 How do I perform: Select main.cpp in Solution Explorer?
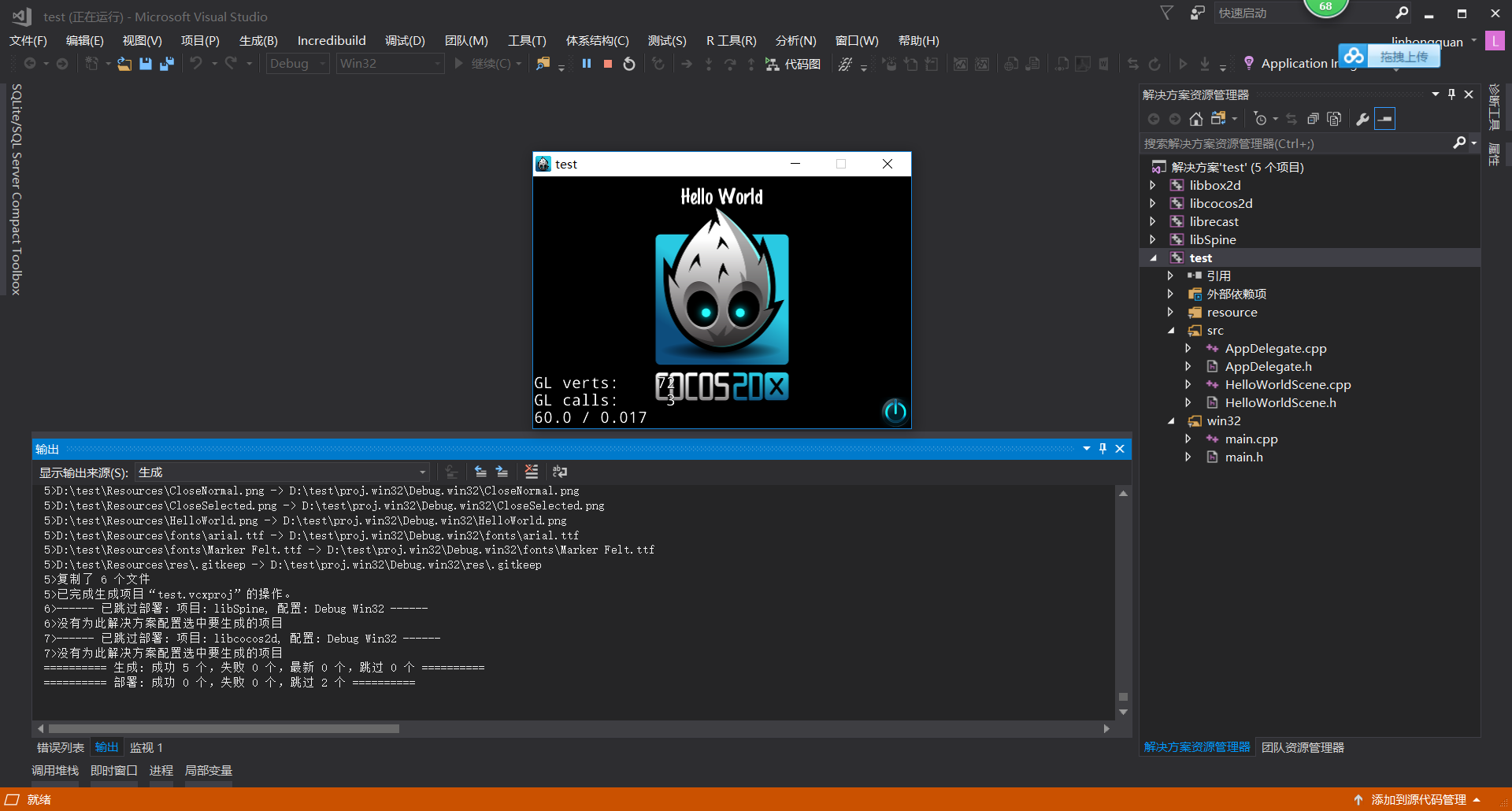pyautogui.click(x=1251, y=439)
